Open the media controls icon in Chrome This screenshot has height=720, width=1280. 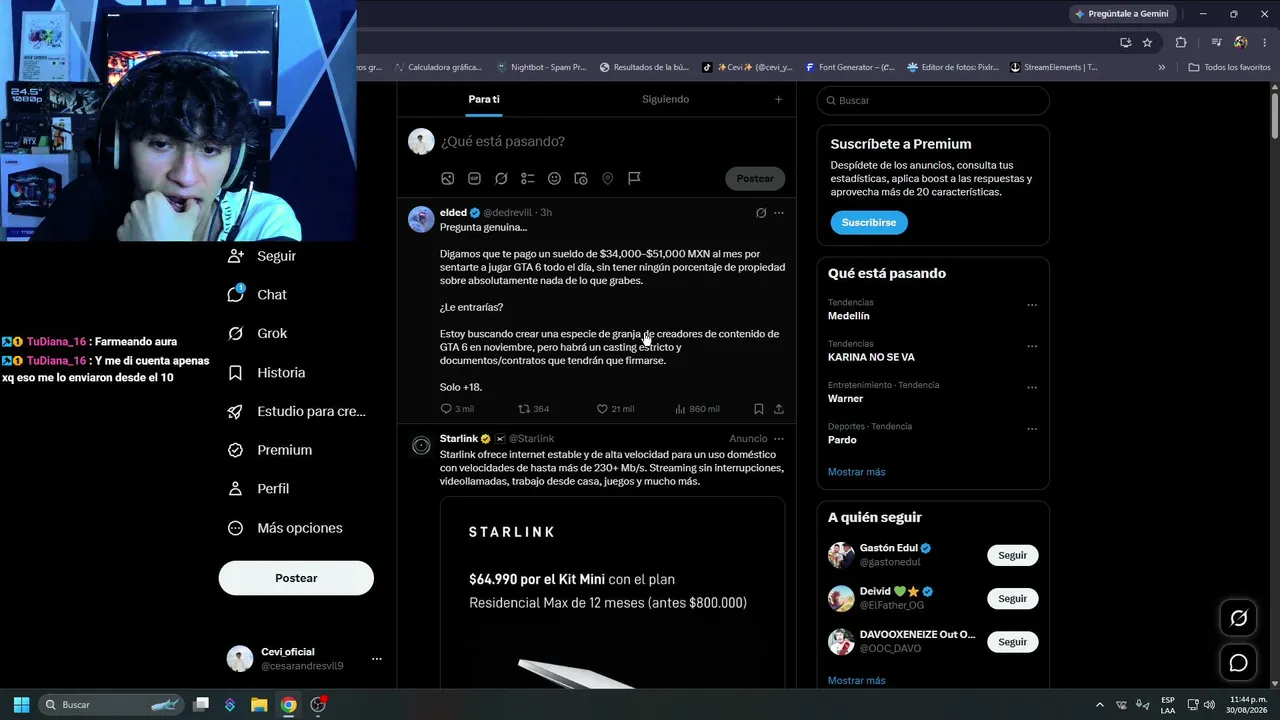point(1216,42)
